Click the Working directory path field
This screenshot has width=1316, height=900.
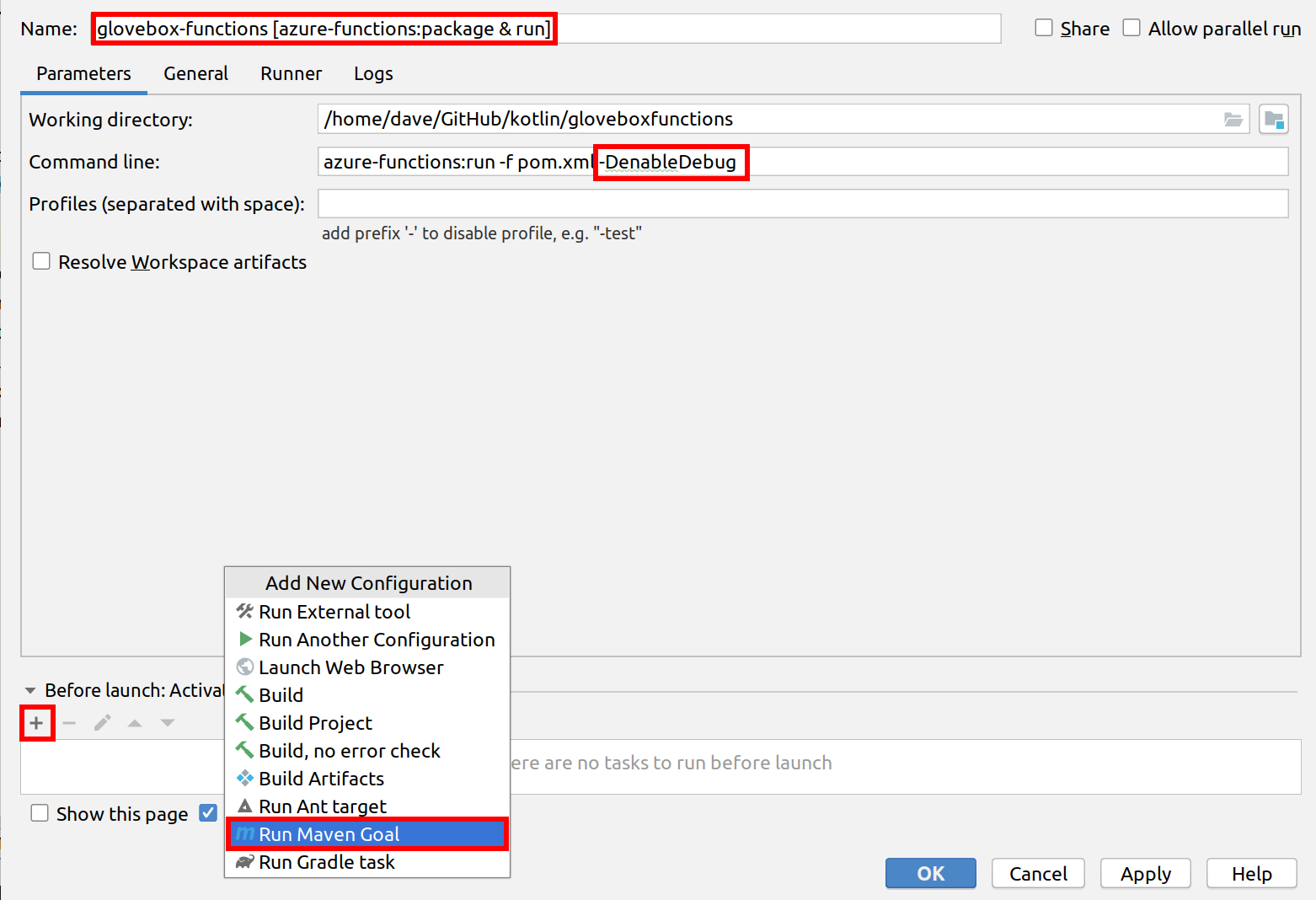click(x=784, y=119)
